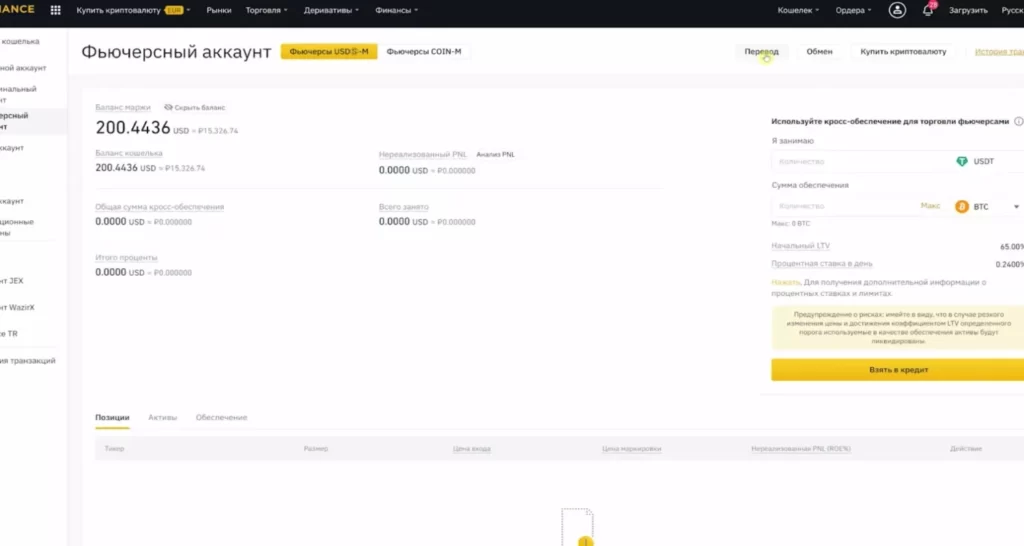Click the Макс link in collateral field
The image size is (1024, 546).
(930, 206)
